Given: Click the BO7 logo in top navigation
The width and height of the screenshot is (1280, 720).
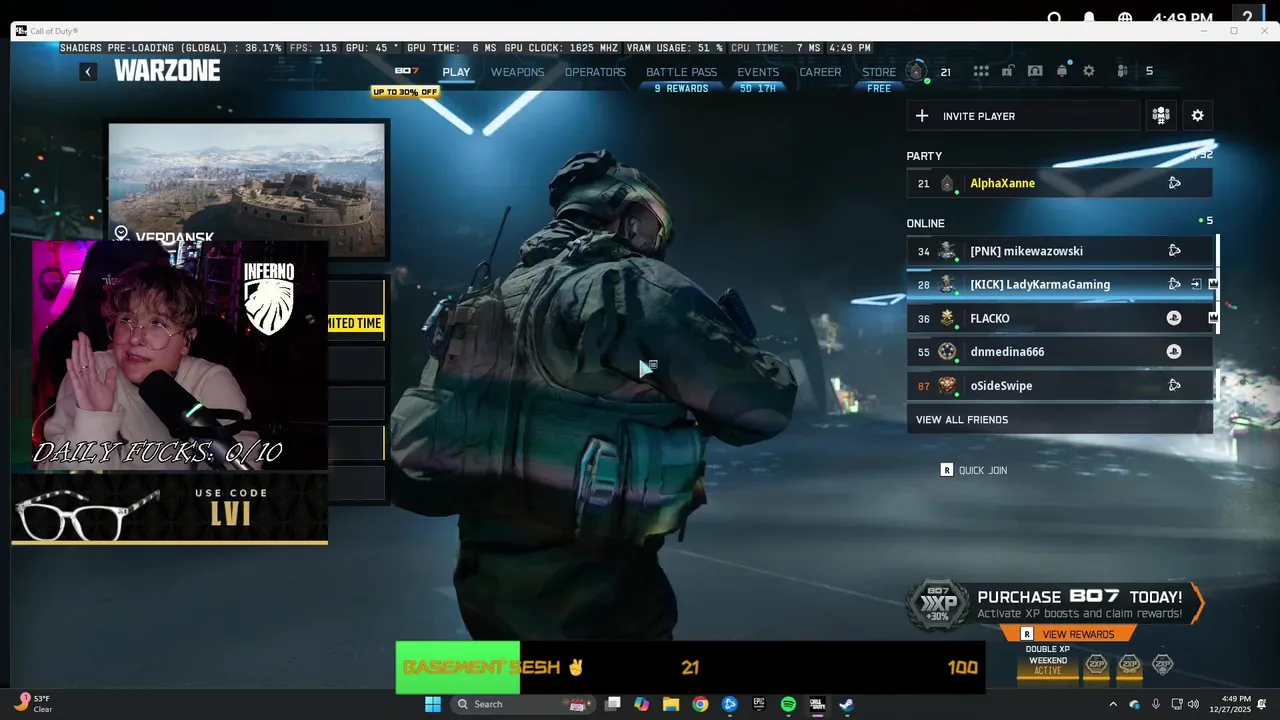Looking at the screenshot, I should click(406, 71).
